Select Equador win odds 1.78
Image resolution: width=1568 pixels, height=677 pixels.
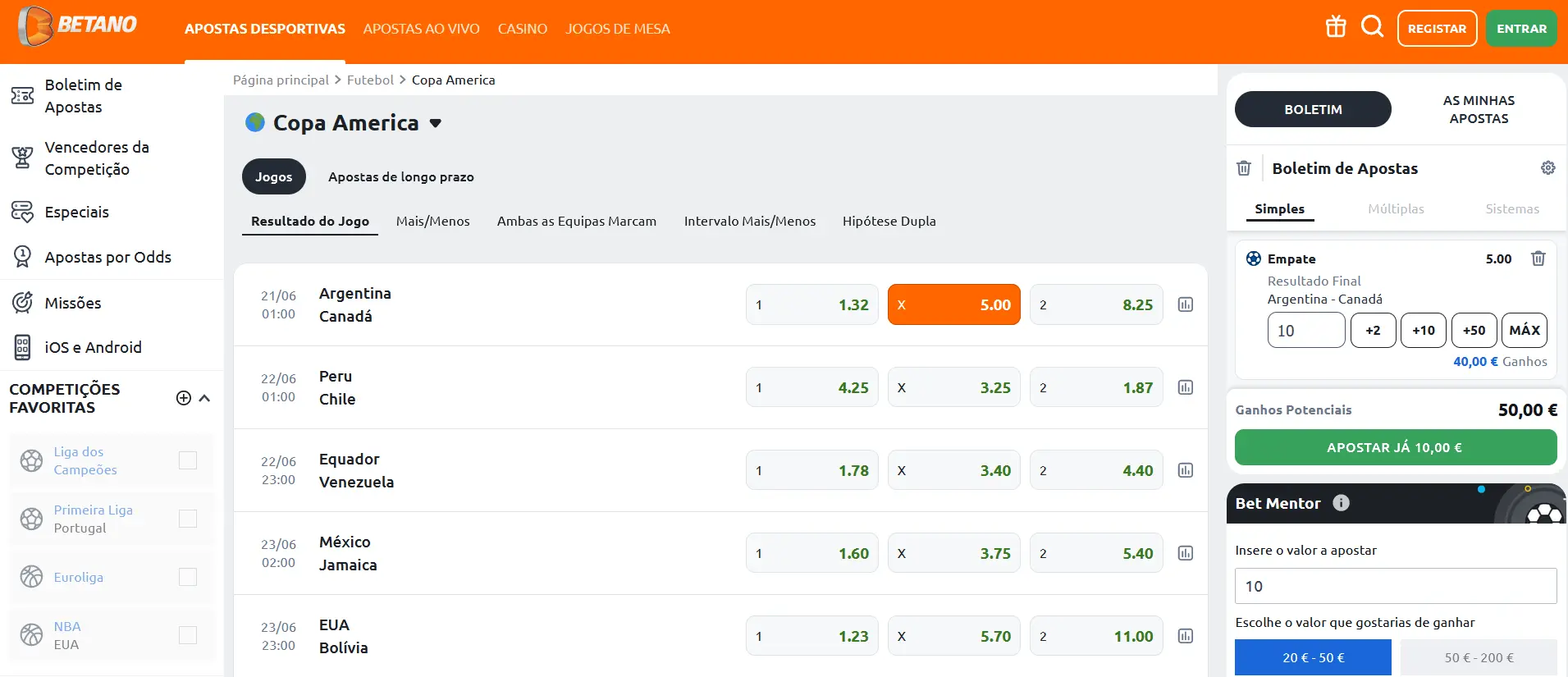pyautogui.click(x=812, y=470)
